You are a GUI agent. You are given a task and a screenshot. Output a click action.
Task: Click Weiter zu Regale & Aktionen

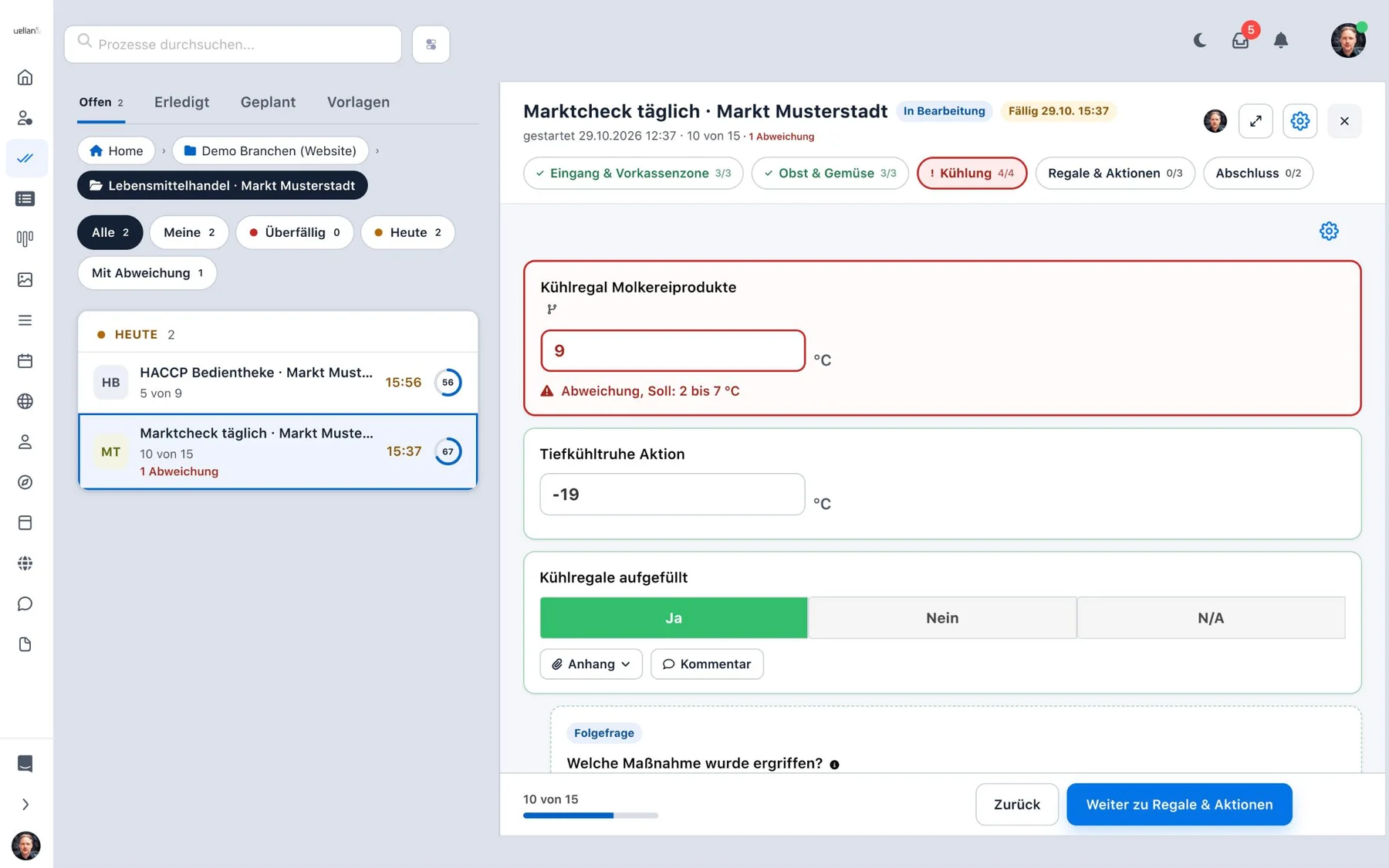pyautogui.click(x=1179, y=804)
